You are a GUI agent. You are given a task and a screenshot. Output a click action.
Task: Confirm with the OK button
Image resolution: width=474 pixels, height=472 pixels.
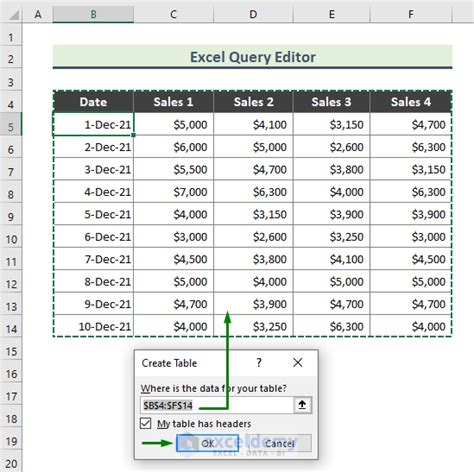(207, 443)
